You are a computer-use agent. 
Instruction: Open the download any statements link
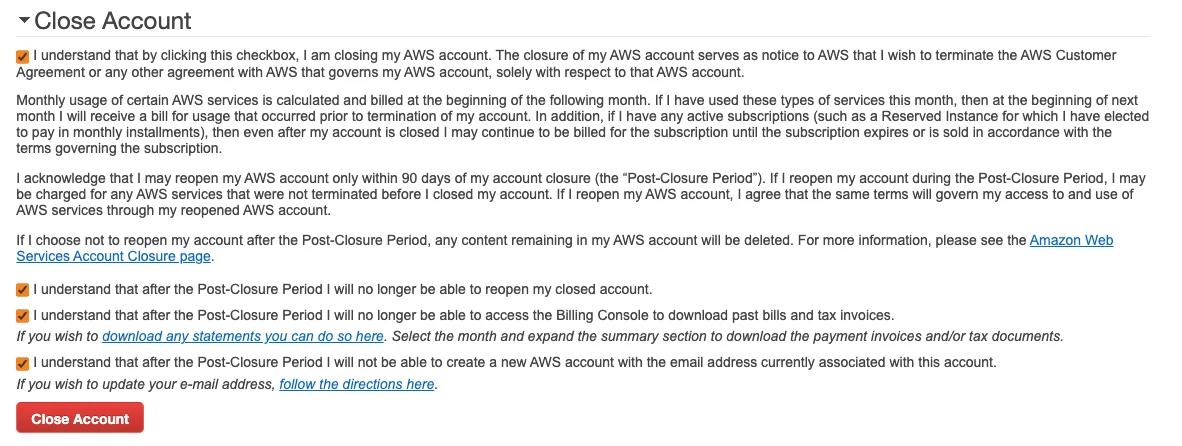coord(242,336)
